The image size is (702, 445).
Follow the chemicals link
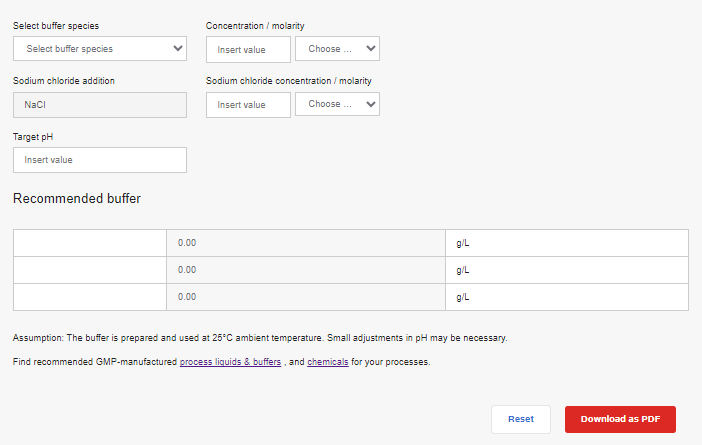(x=328, y=362)
